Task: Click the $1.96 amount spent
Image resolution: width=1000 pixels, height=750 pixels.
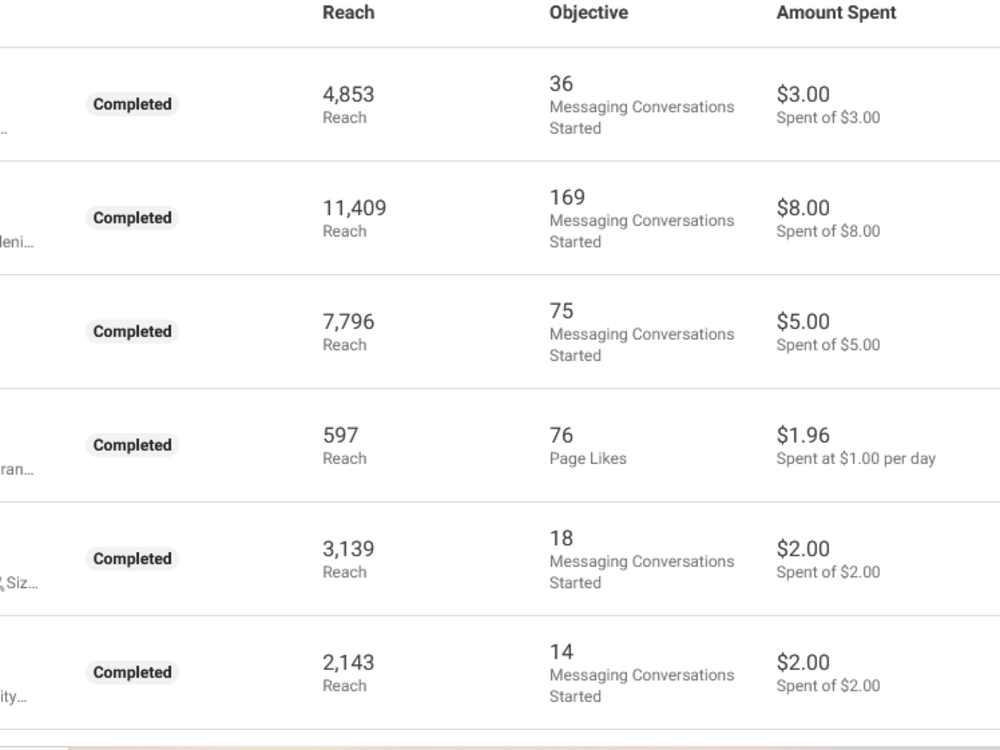Action: point(803,435)
